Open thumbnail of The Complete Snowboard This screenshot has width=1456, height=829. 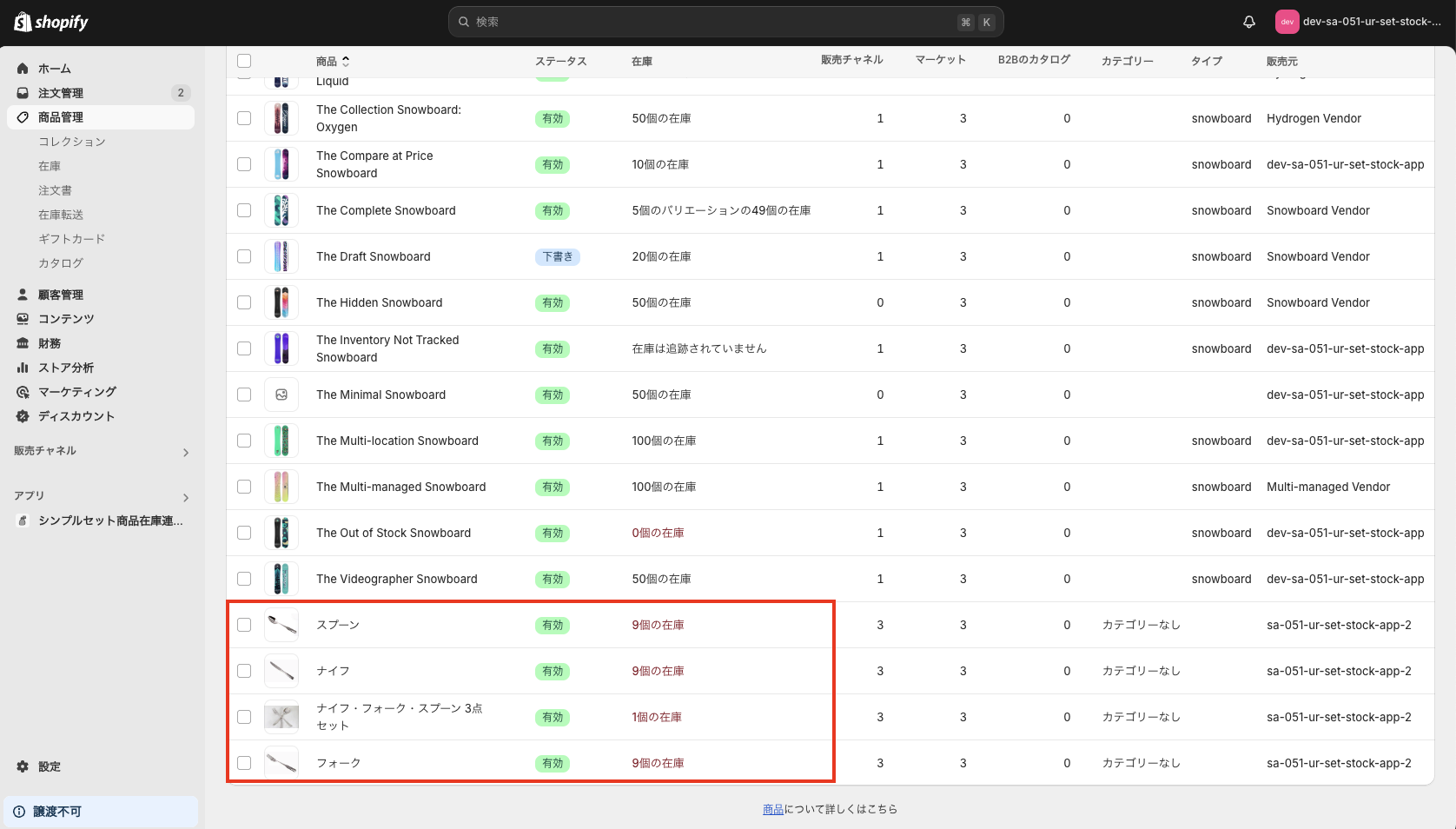point(281,210)
